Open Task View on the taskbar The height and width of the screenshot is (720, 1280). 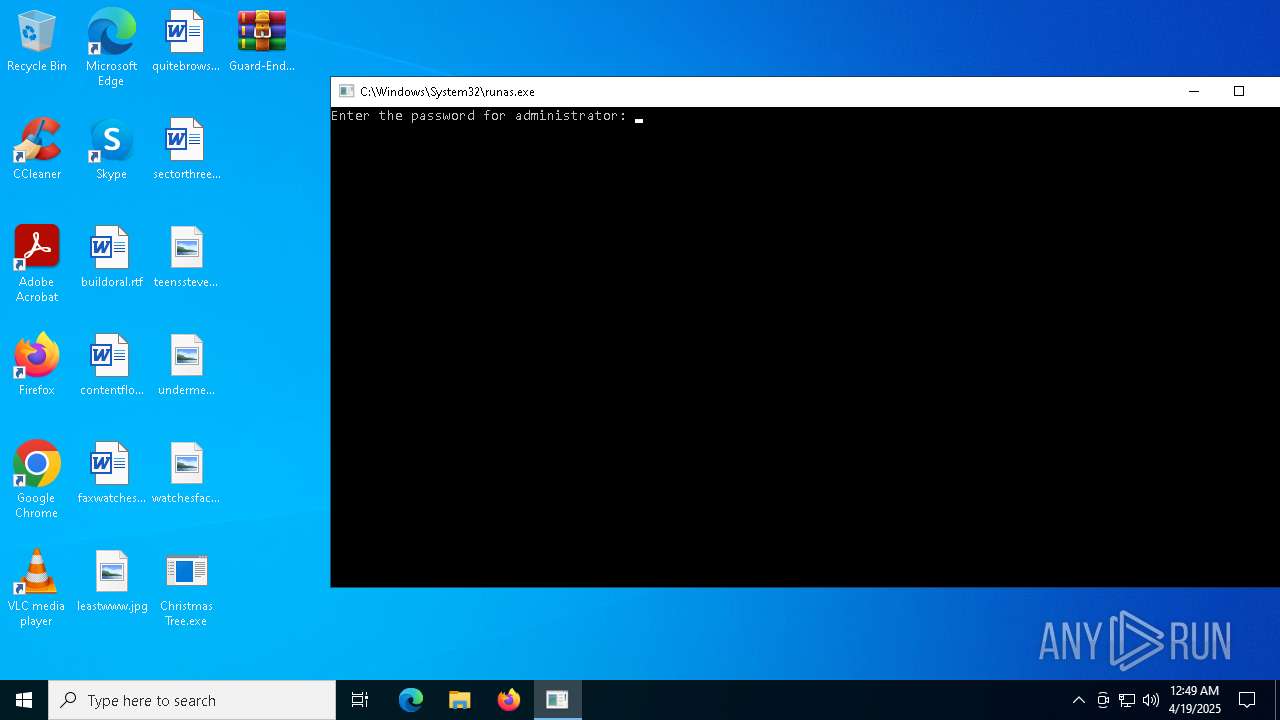pos(360,700)
